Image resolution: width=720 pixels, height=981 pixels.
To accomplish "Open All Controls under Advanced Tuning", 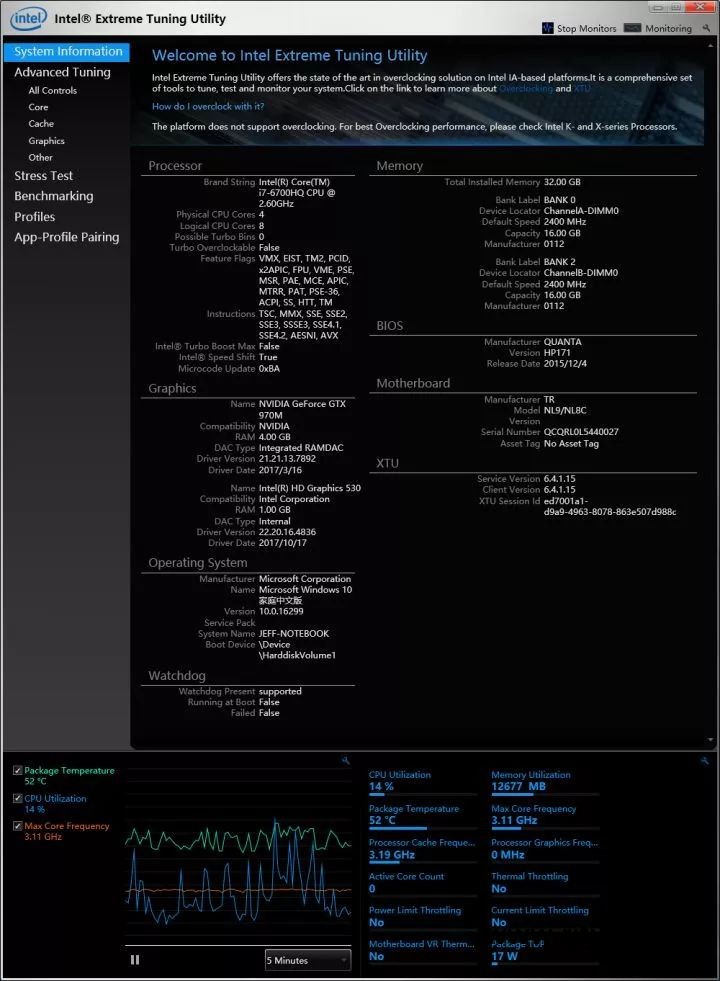I will pyautogui.click(x=53, y=90).
